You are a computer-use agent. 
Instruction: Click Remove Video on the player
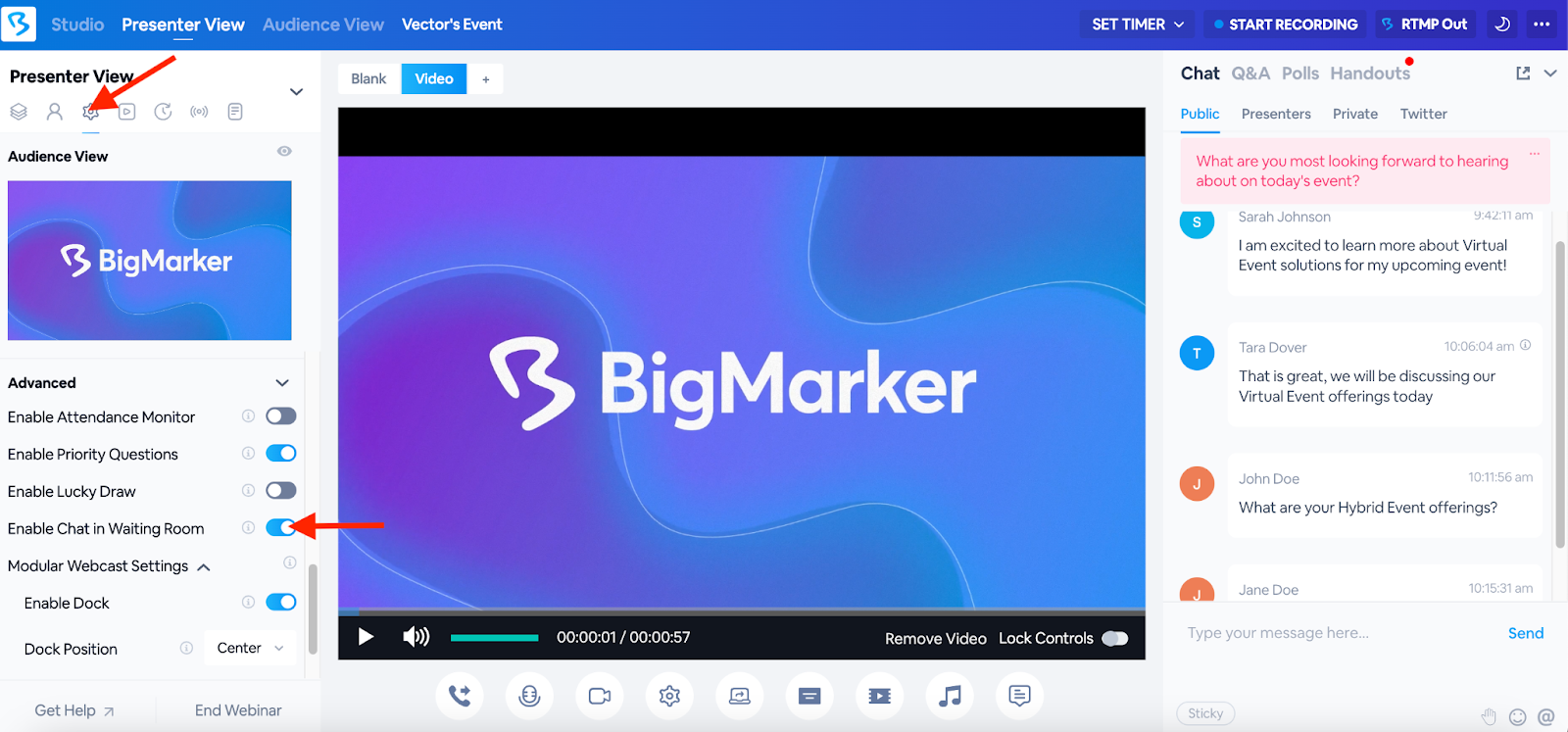coord(936,638)
